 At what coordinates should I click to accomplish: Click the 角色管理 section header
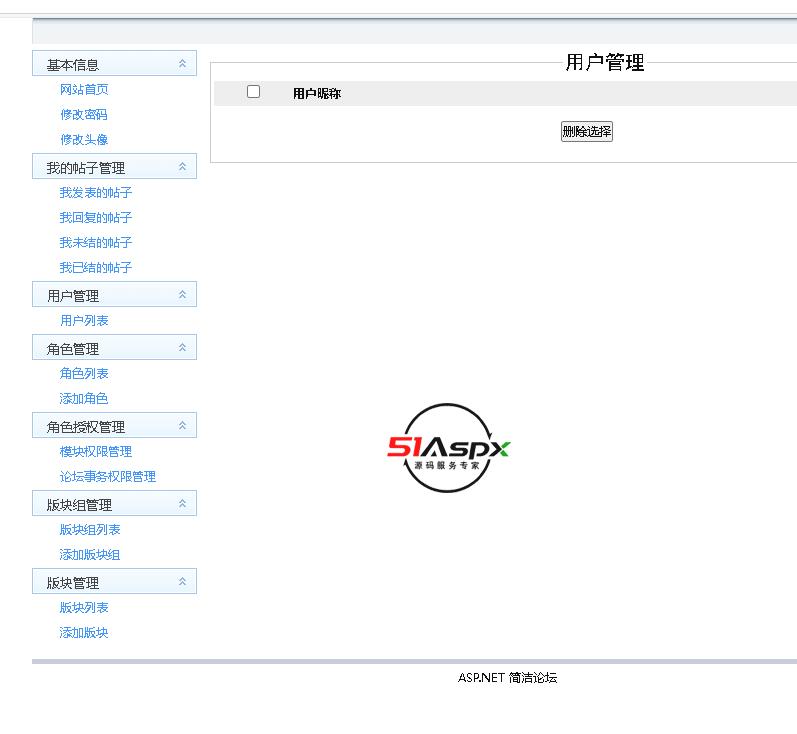tap(114, 348)
